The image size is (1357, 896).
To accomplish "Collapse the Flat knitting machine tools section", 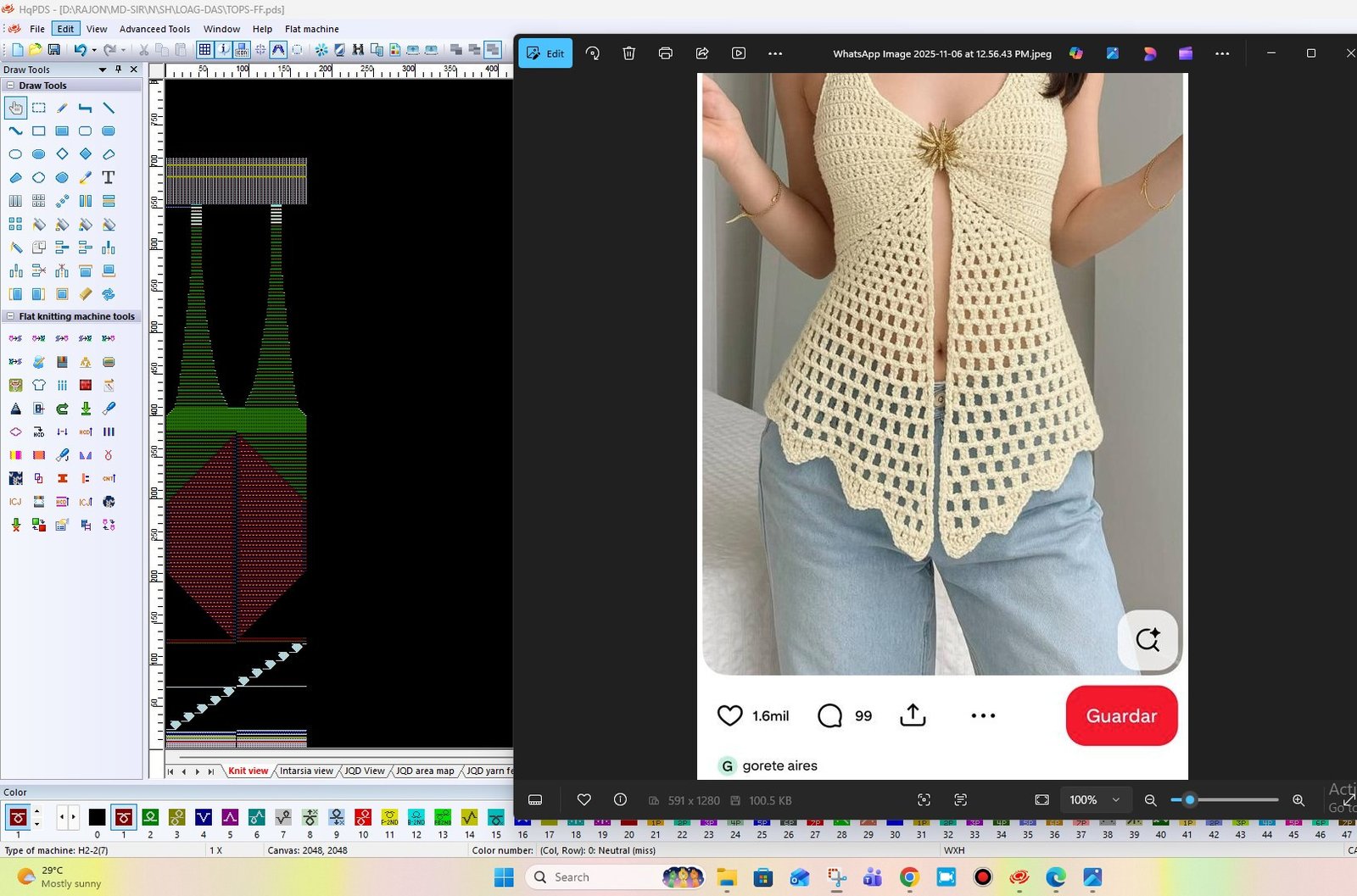I will click(x=10, y=316).
